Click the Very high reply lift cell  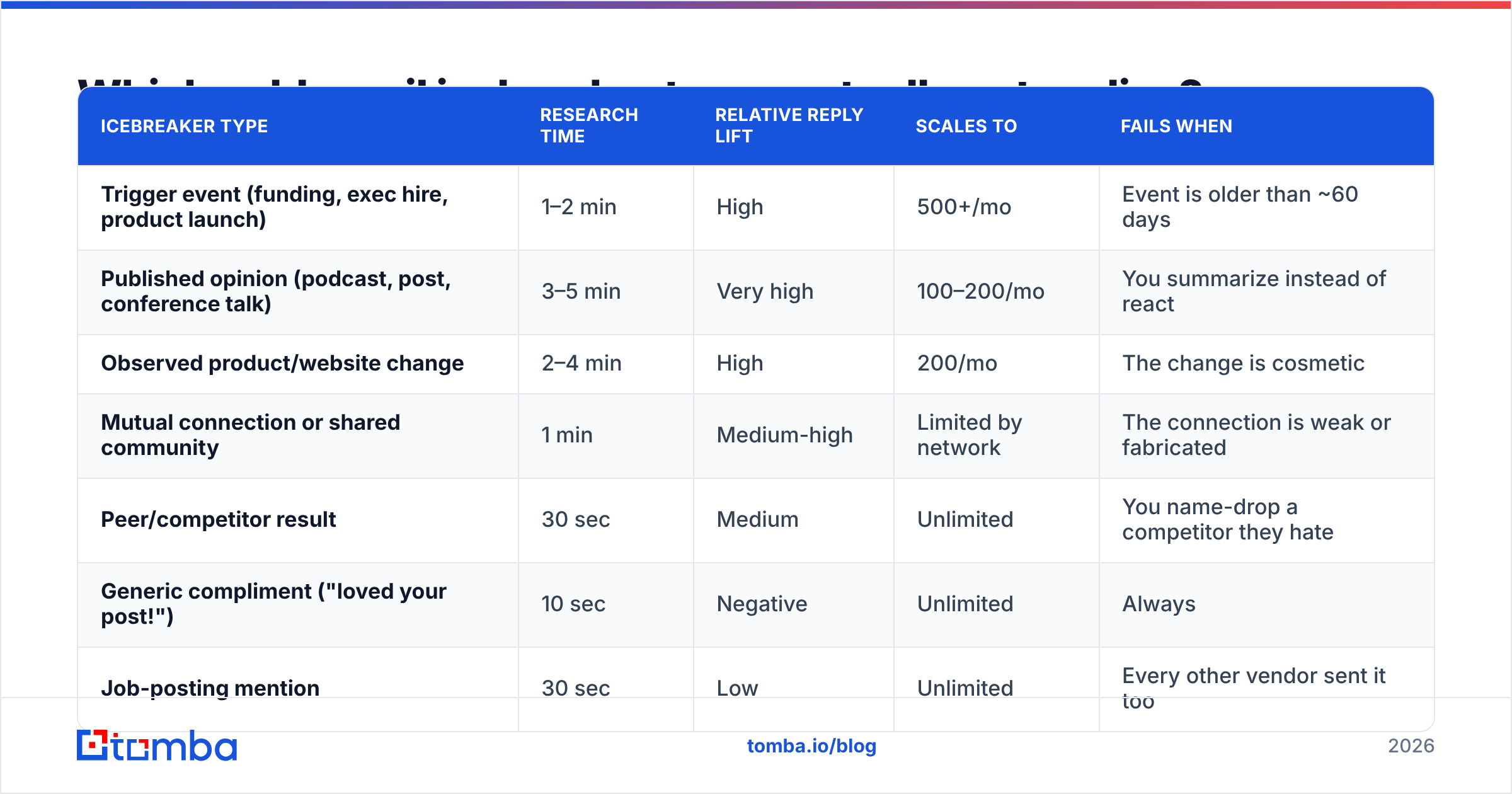coord(765,291)
